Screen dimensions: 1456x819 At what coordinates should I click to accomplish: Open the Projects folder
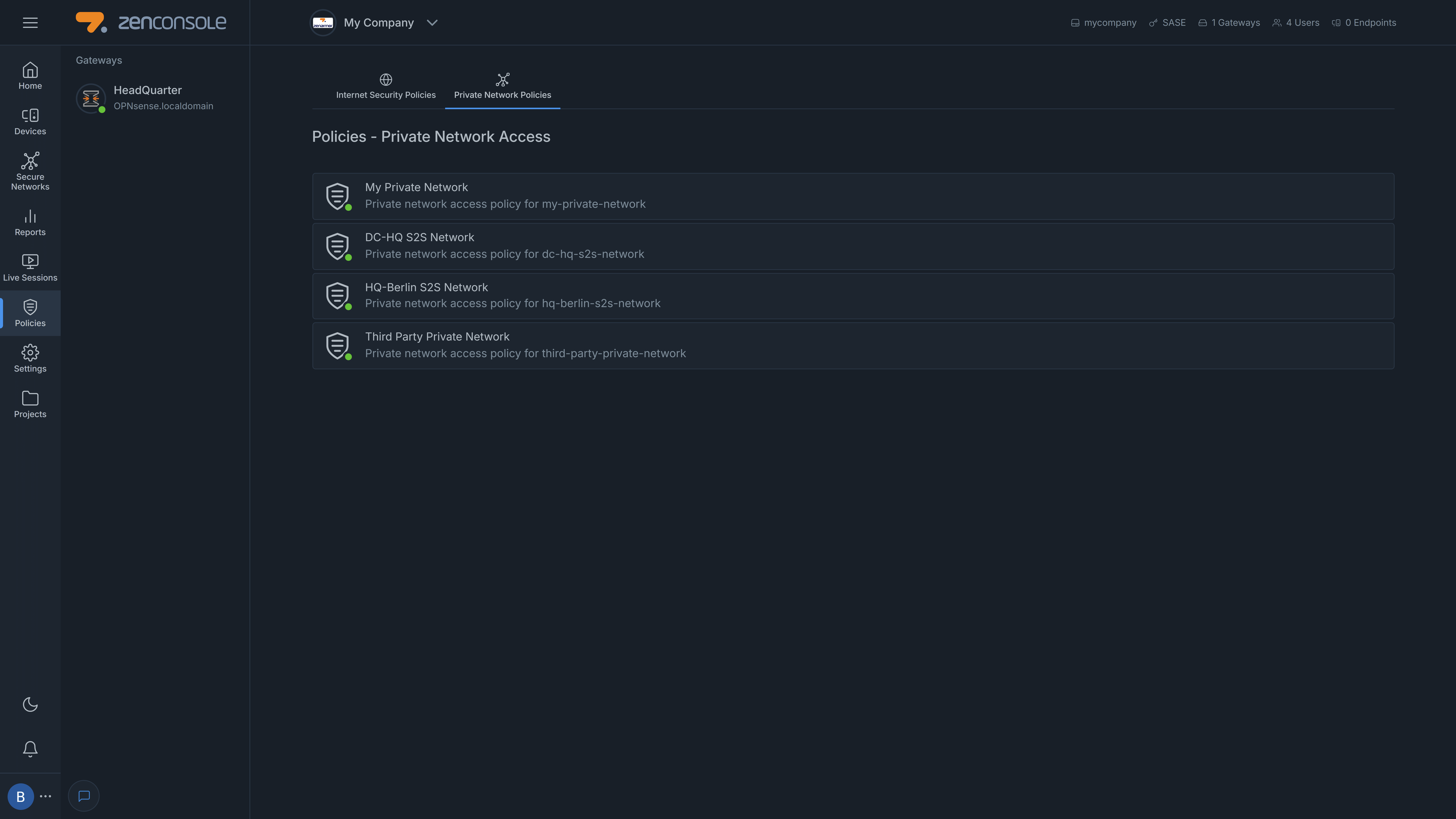click(30, 404)
